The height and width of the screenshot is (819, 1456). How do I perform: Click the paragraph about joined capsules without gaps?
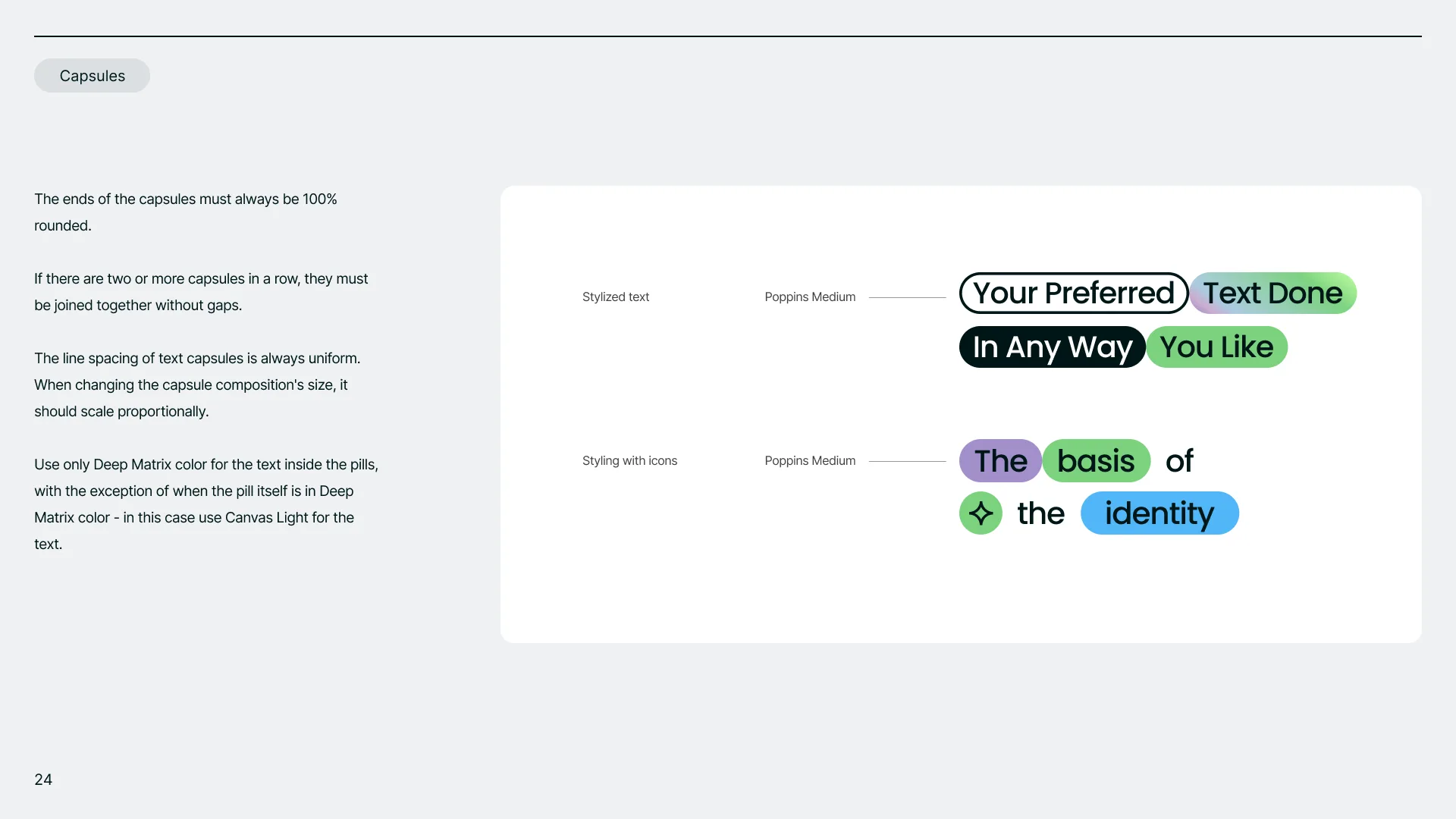201,292
